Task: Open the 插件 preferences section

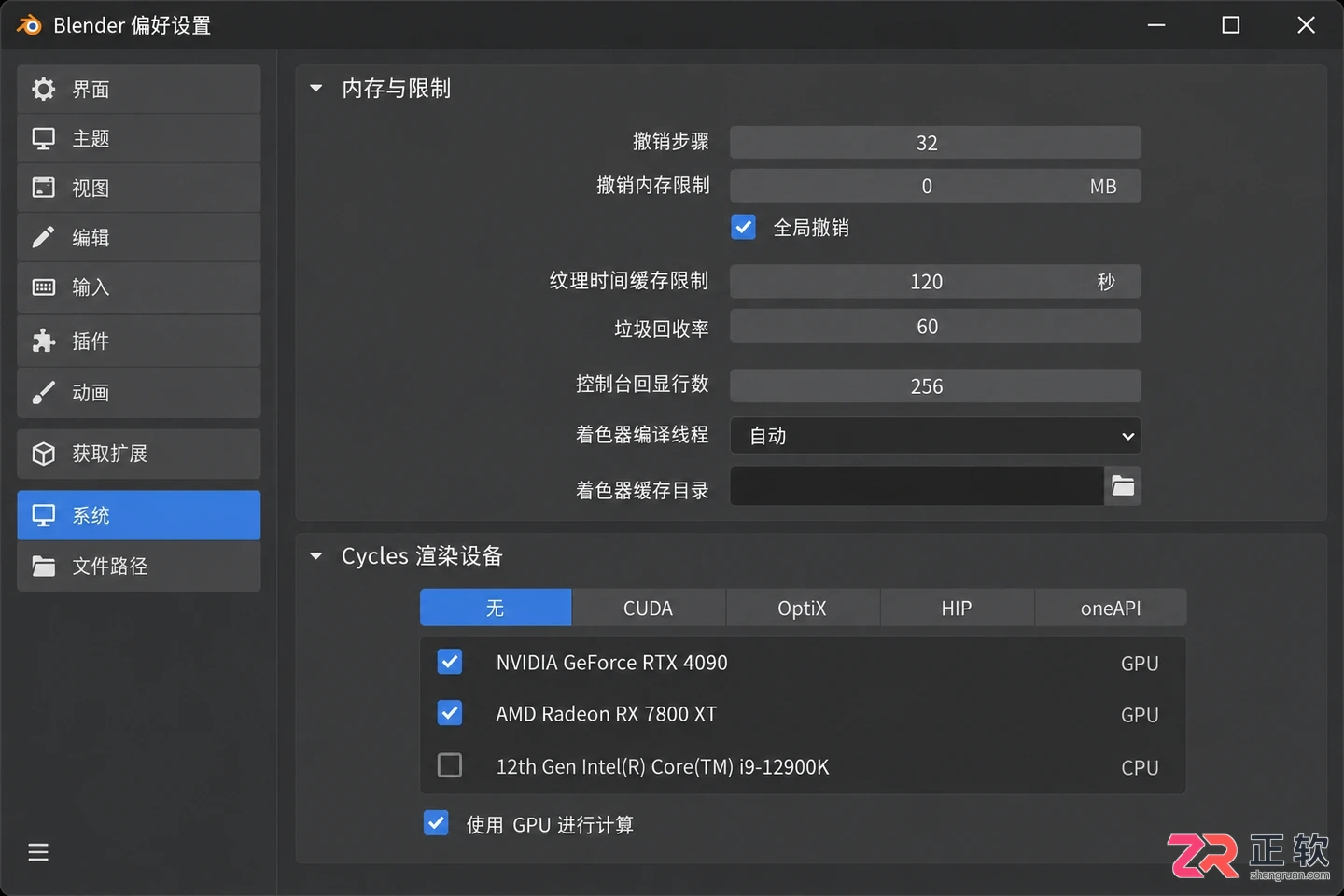Action: point(139,341)
